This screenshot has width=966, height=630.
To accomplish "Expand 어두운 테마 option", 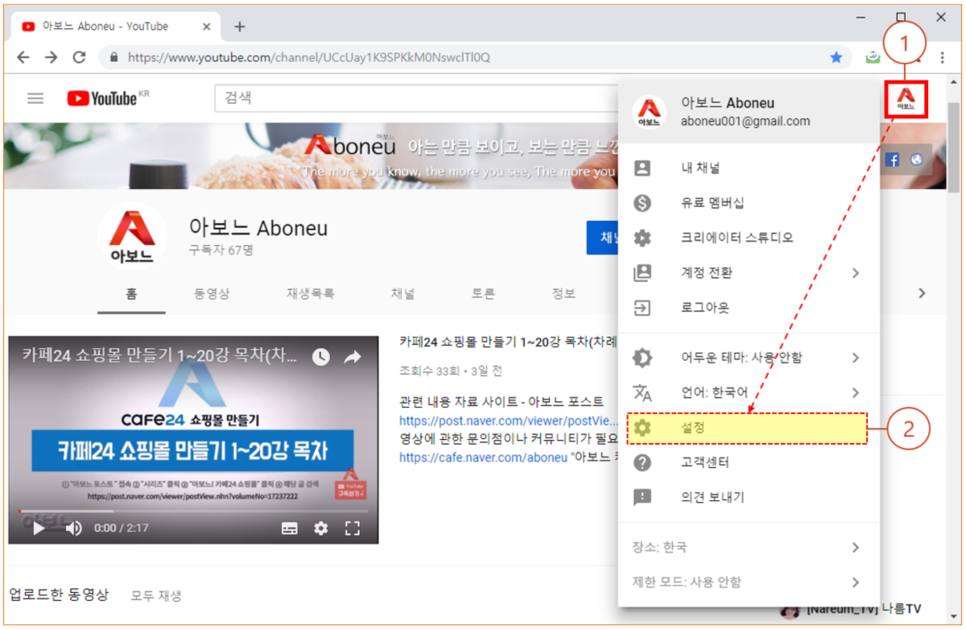I will point(749,358).
